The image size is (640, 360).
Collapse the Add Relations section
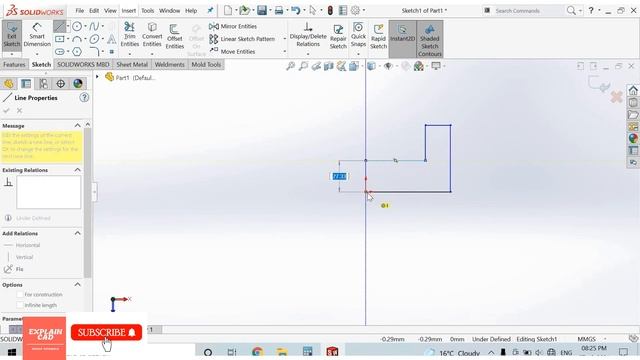click(78, 233)
